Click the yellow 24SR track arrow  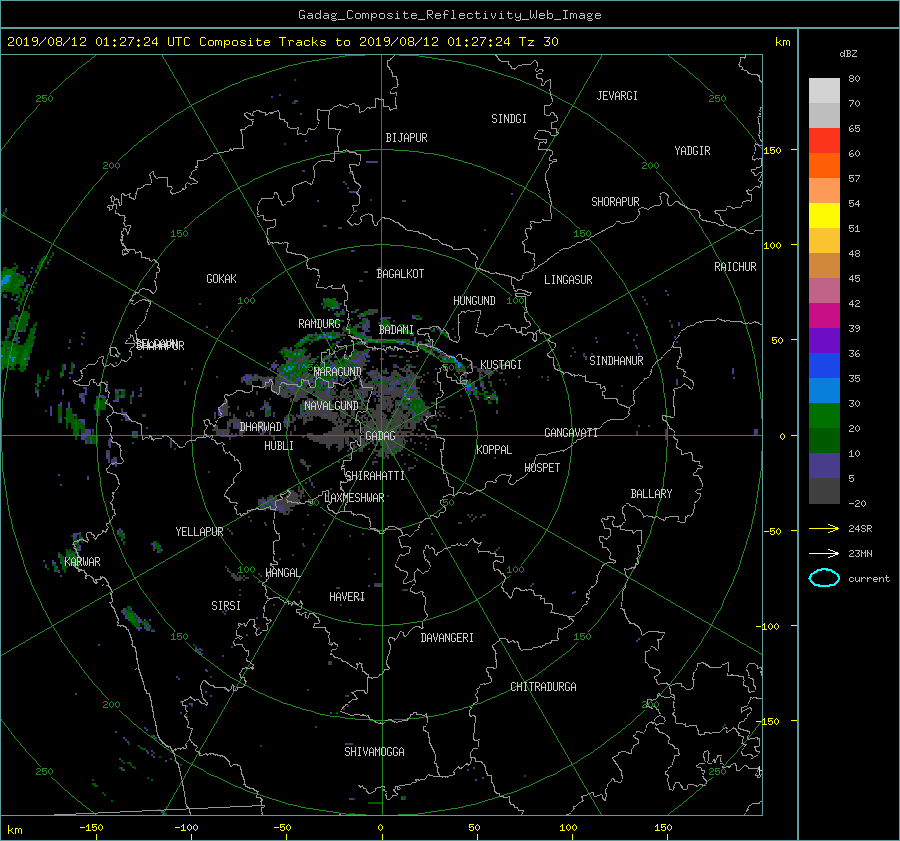click(x=824, y=529)
